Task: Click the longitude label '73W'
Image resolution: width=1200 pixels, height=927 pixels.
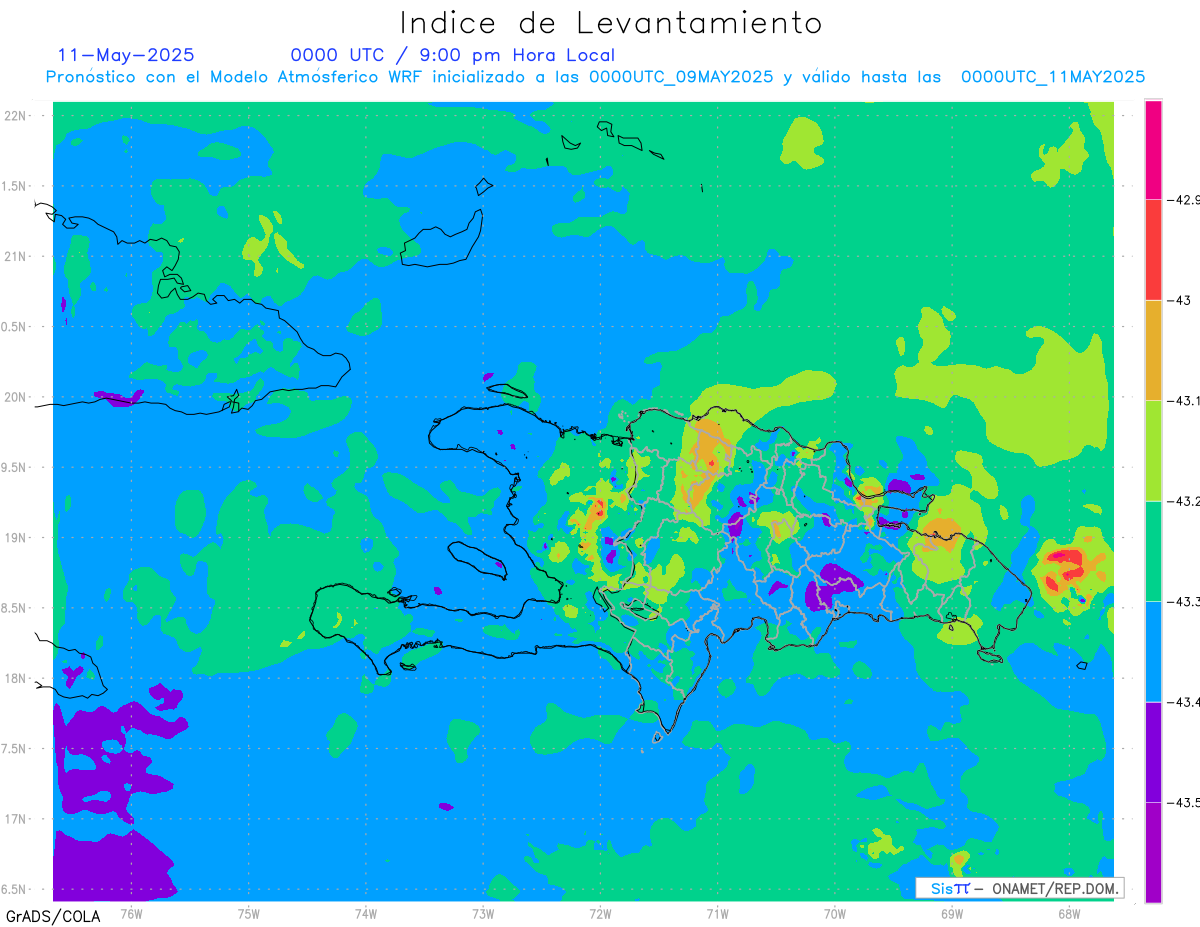Action: [x=483, y=912]
